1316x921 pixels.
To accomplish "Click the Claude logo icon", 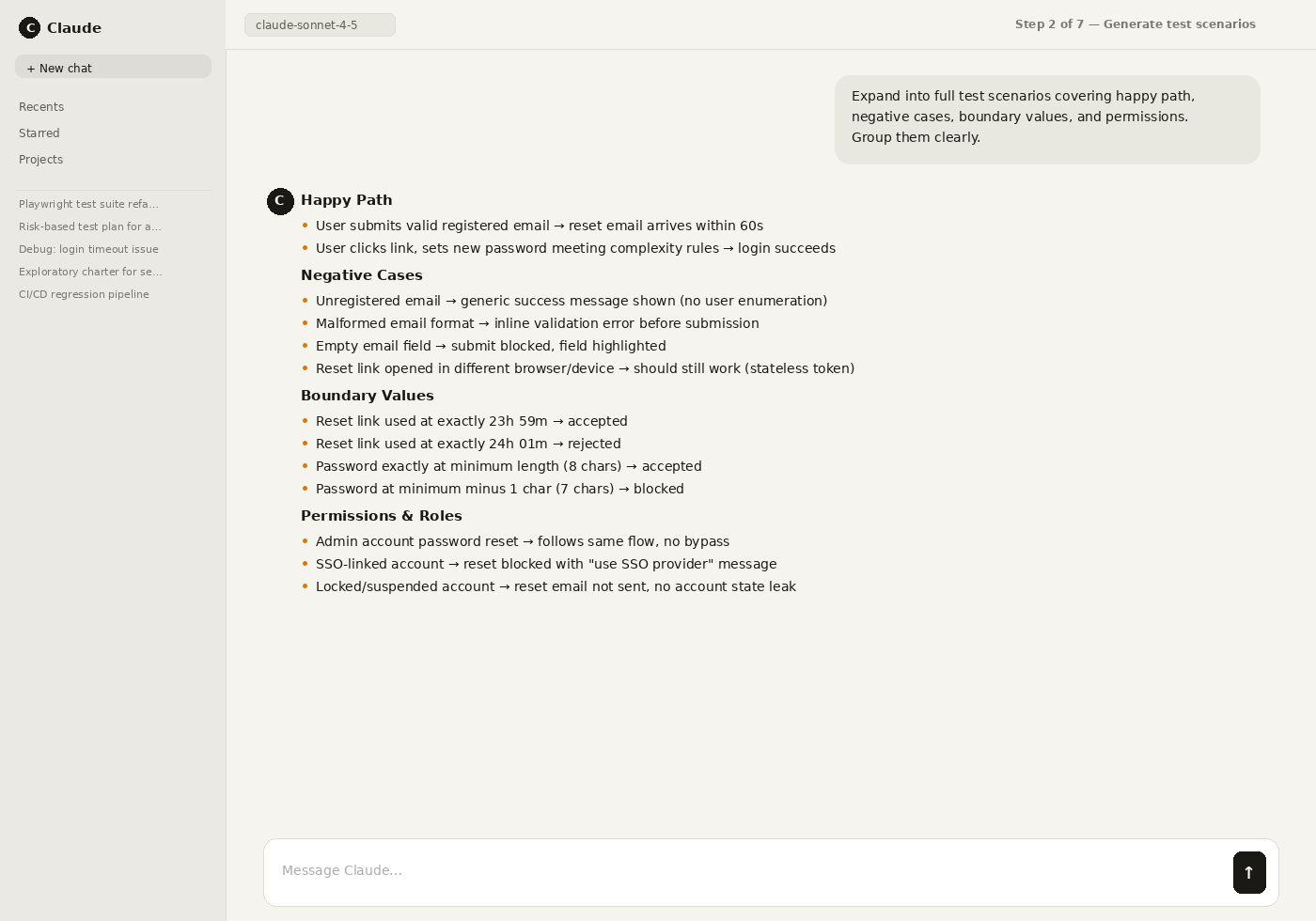I will [30, 27].
